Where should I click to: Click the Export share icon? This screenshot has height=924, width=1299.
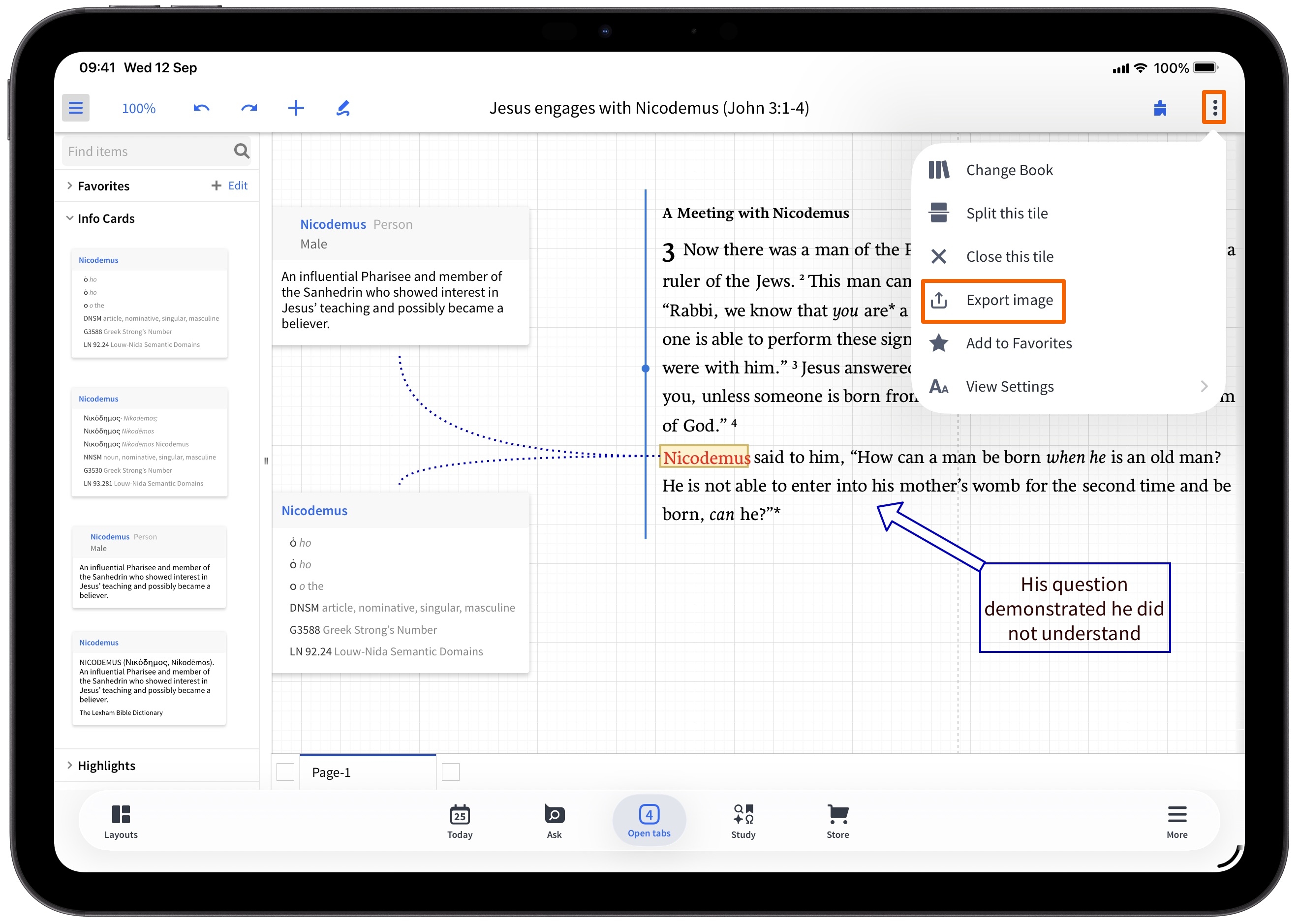[939, 300]
